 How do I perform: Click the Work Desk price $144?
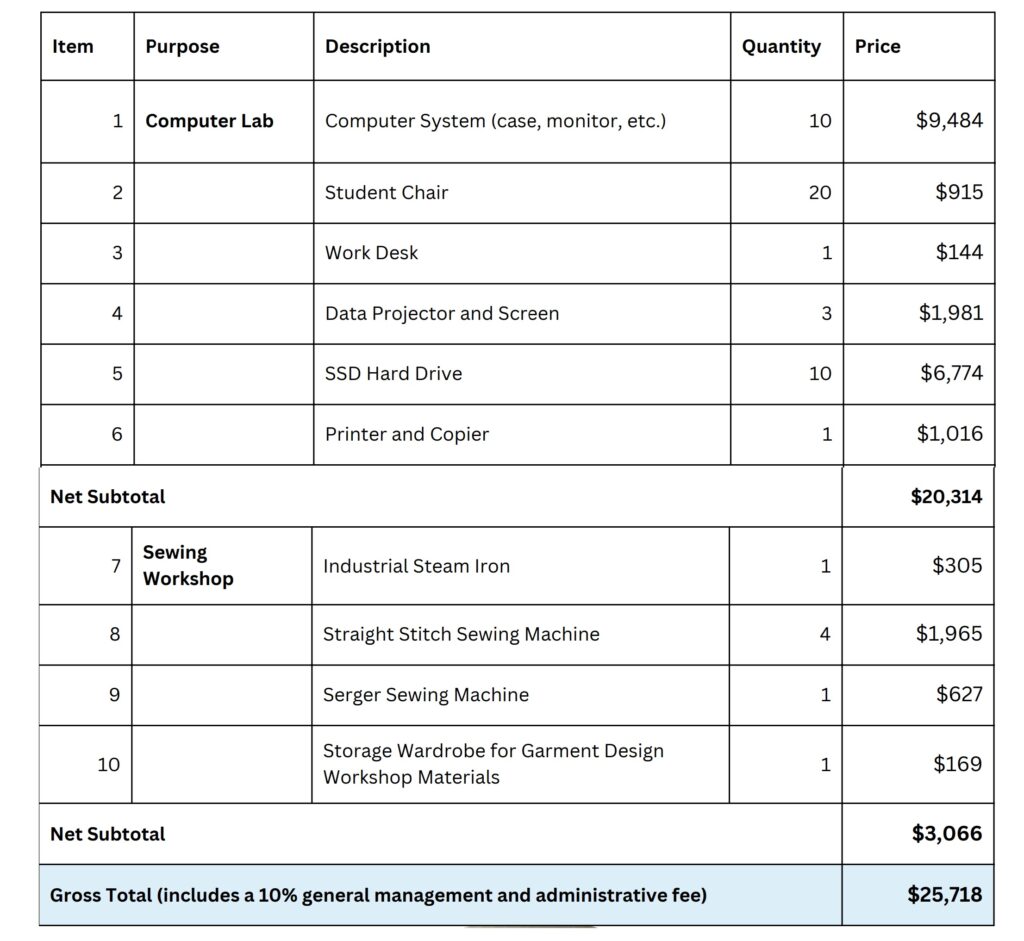pyautogui.click(x=959, y=252)
